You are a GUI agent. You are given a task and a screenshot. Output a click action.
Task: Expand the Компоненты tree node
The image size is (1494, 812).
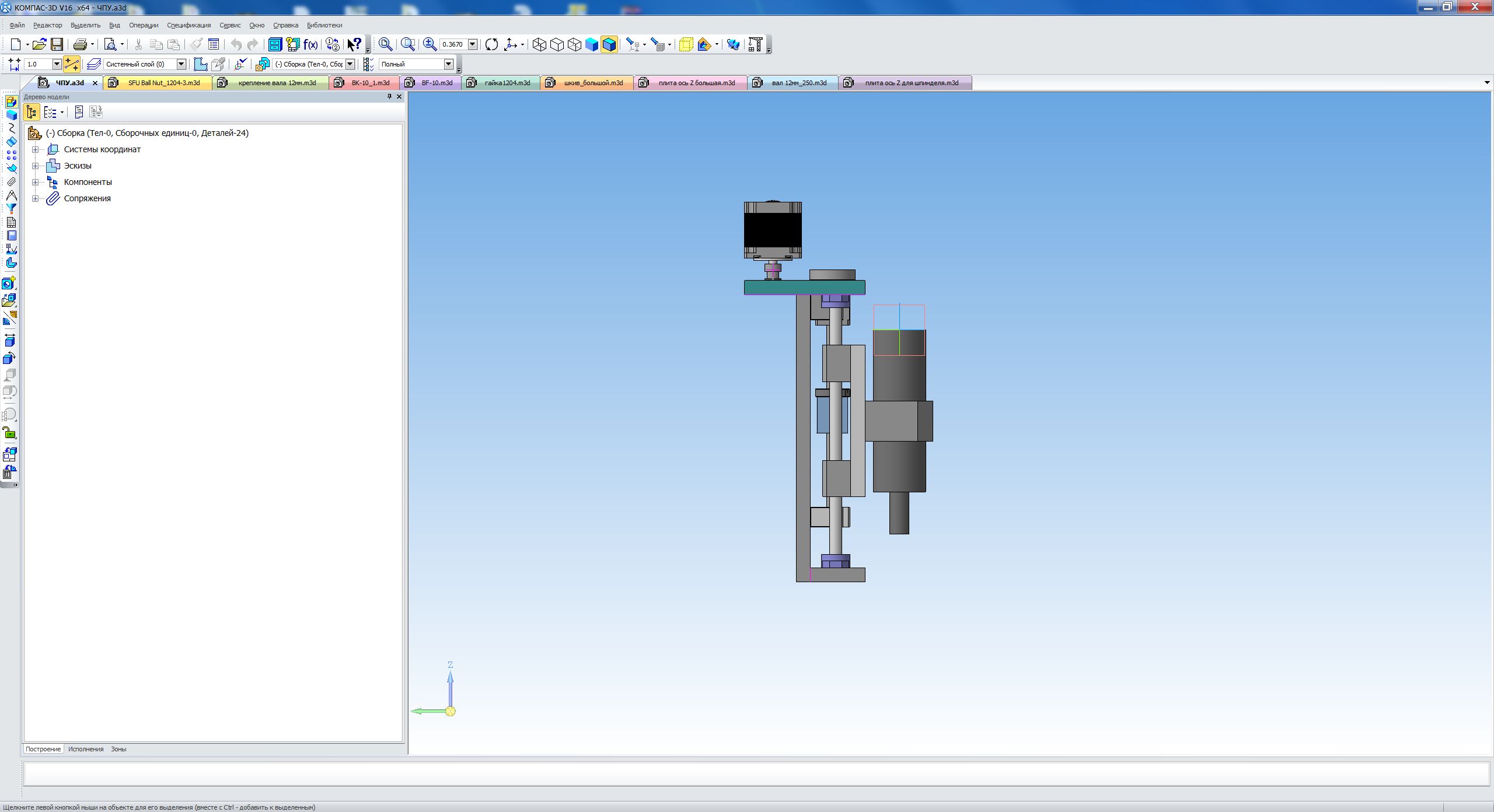[36, 182]
